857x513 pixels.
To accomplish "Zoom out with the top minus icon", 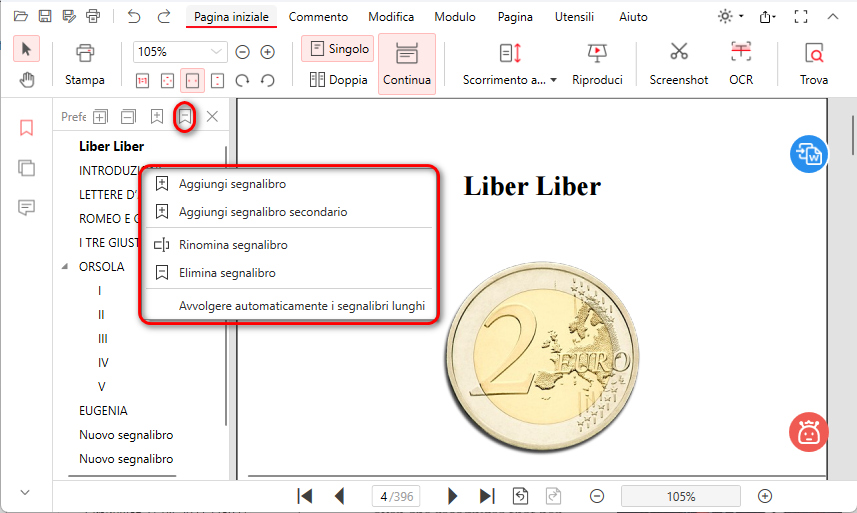I will click(x=242, y=52).
